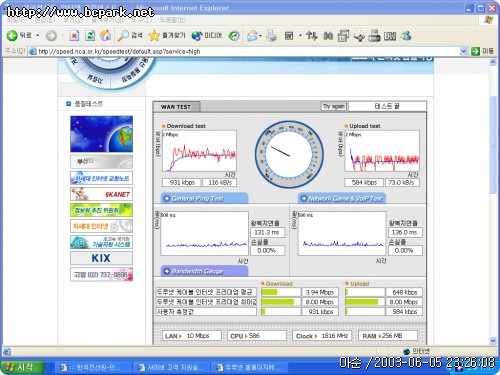Screen dimensions: 500x375
Task: Click the Refresh page icon
Action: [90, 35]
